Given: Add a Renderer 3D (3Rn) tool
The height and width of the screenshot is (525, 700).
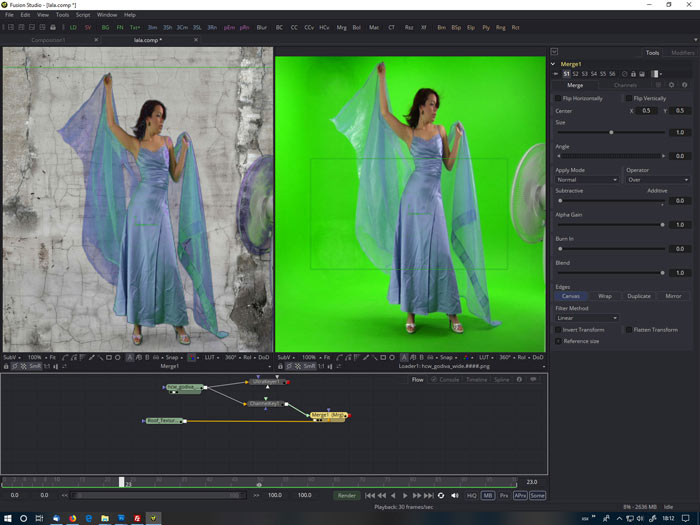Looking at the screenshot, I should tap(212, 27).
